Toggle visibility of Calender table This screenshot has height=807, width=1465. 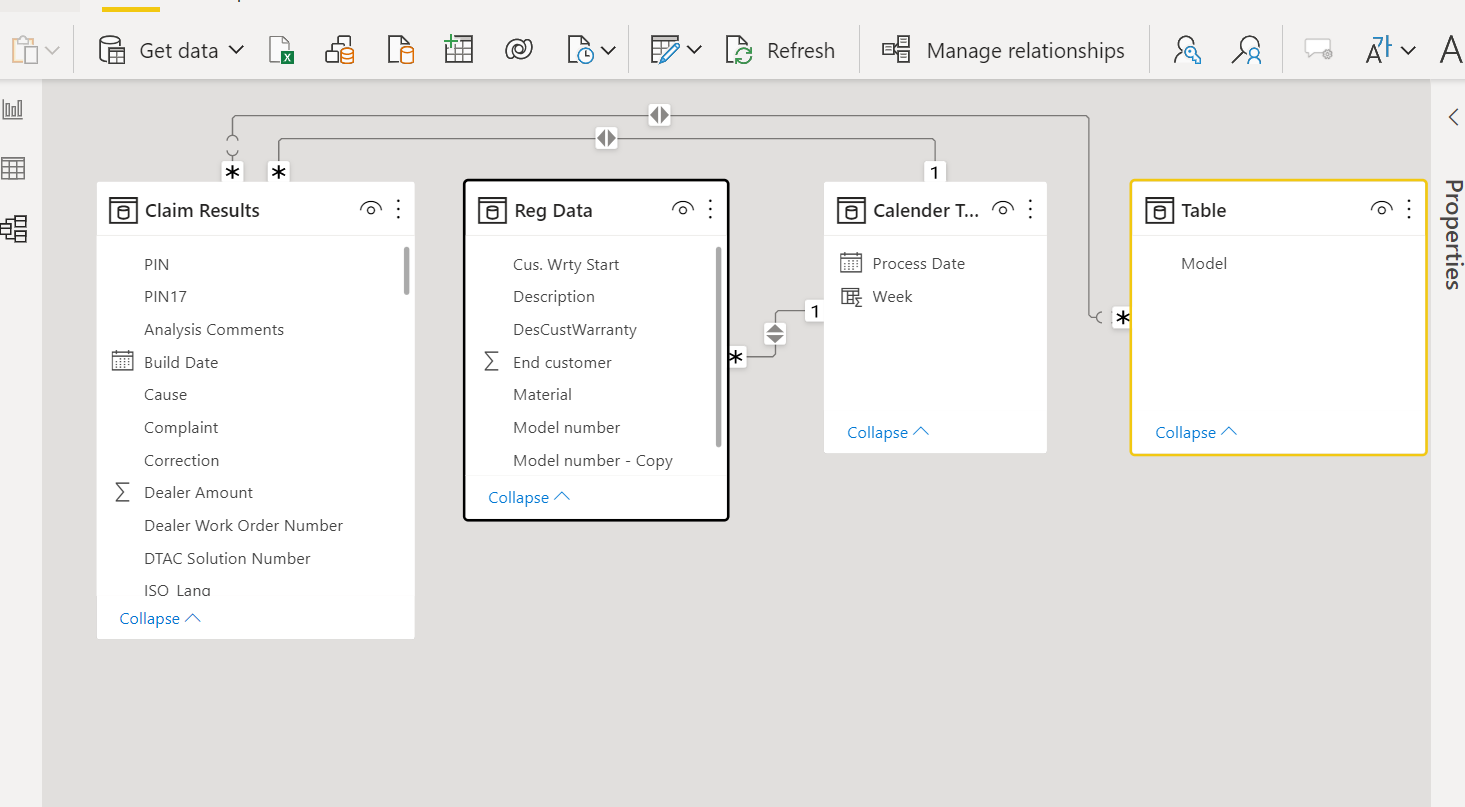[x=1003, y=209]
